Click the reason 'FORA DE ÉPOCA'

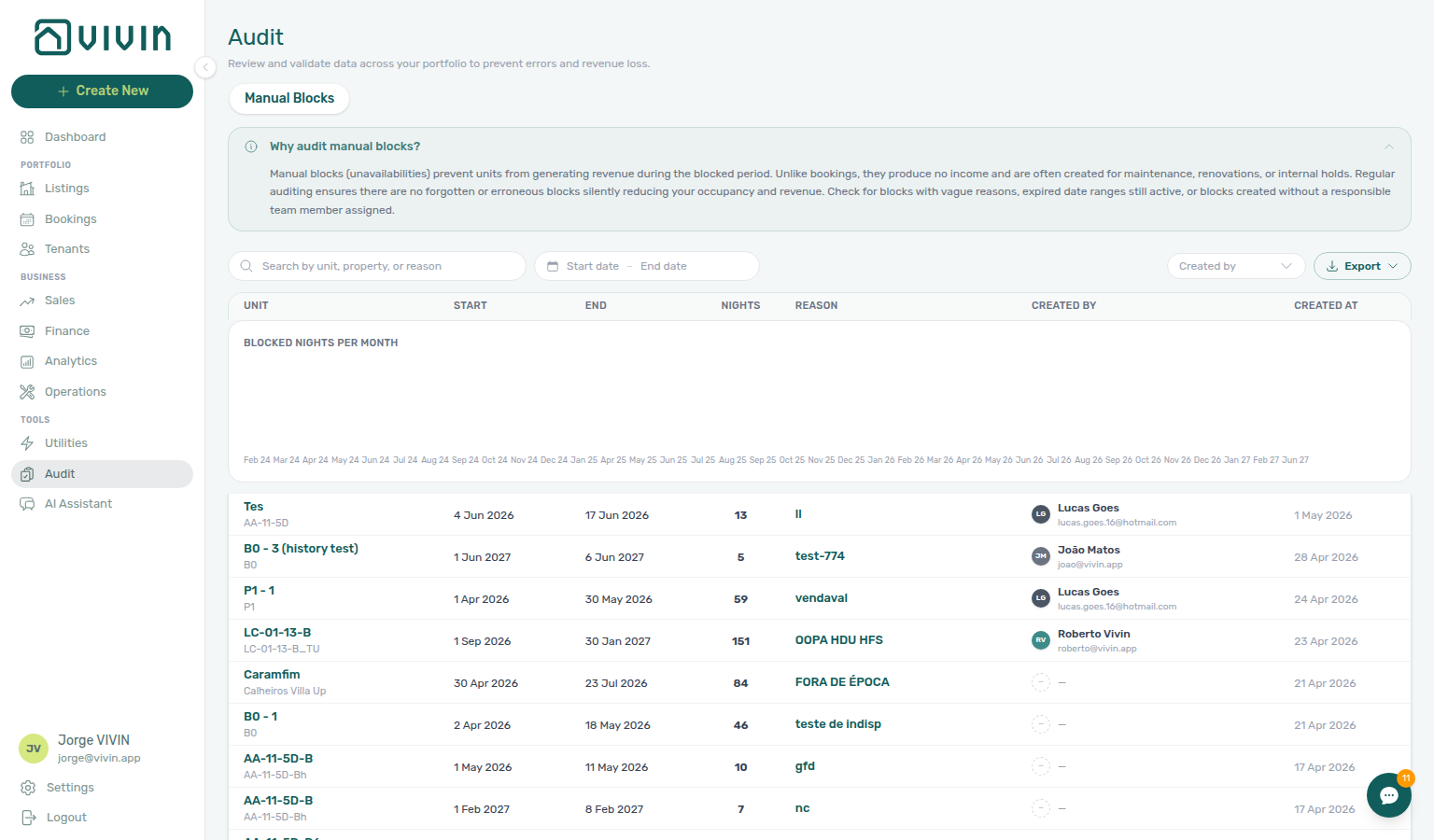[842, 682]
